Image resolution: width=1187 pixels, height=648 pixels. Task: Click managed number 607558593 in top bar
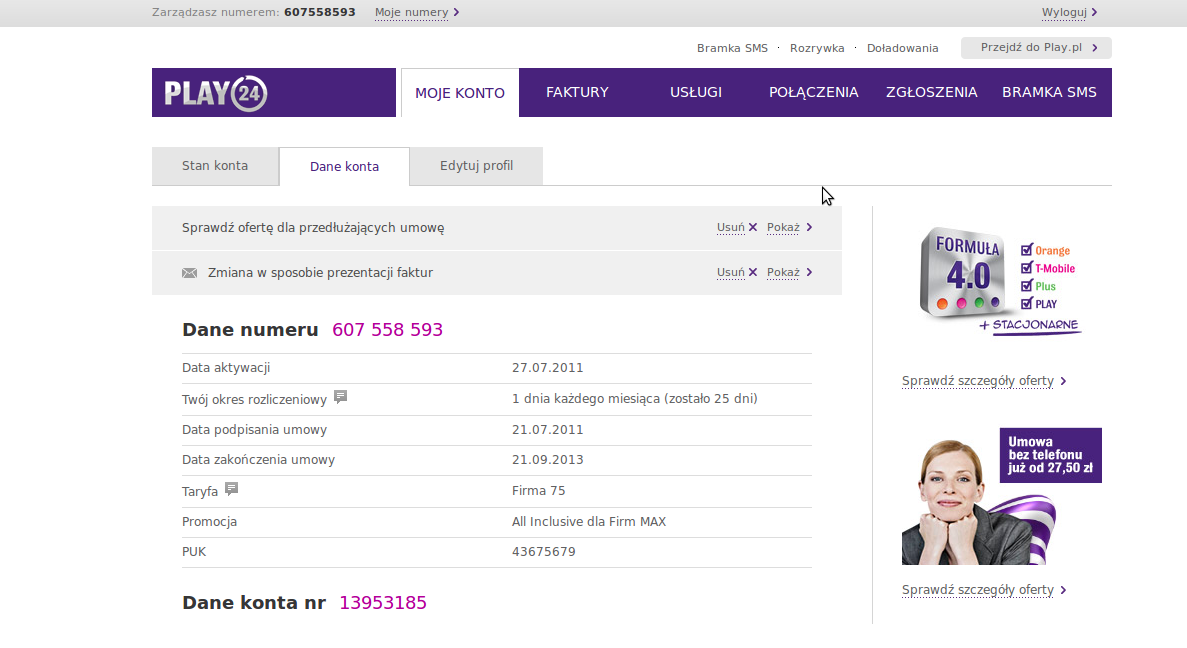coord(319,12)
